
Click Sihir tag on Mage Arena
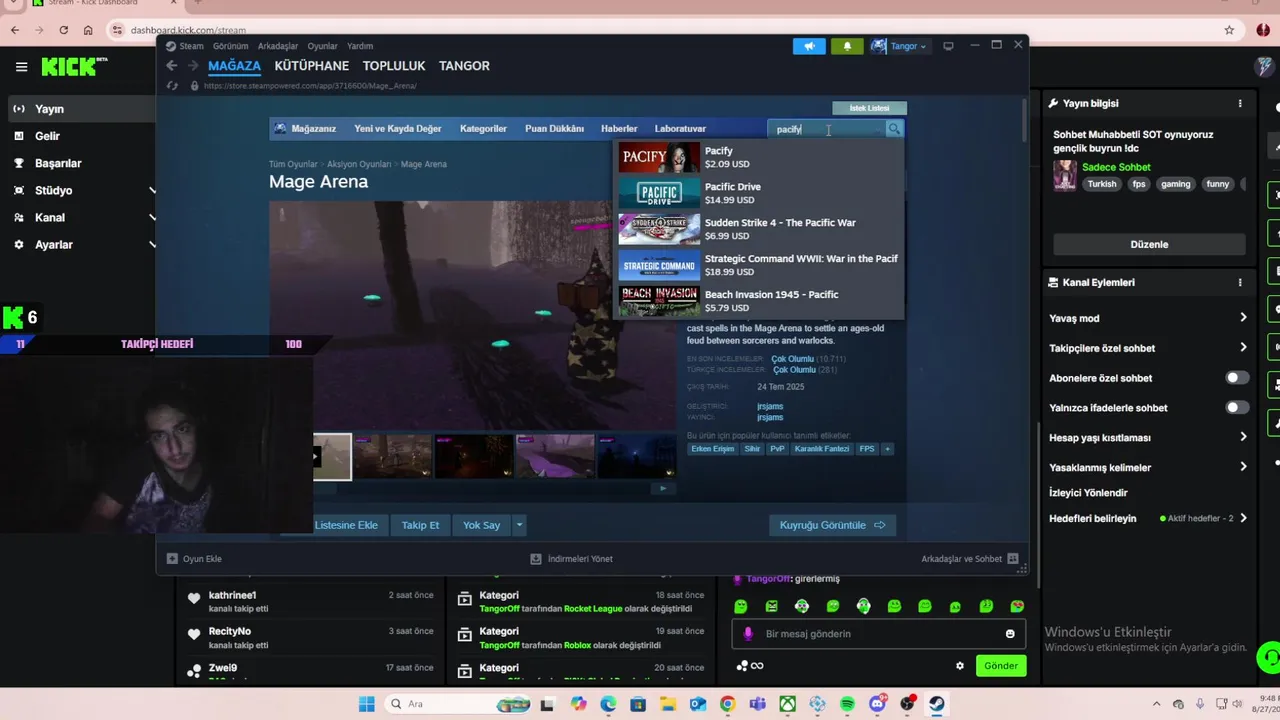tap(752, 449)
